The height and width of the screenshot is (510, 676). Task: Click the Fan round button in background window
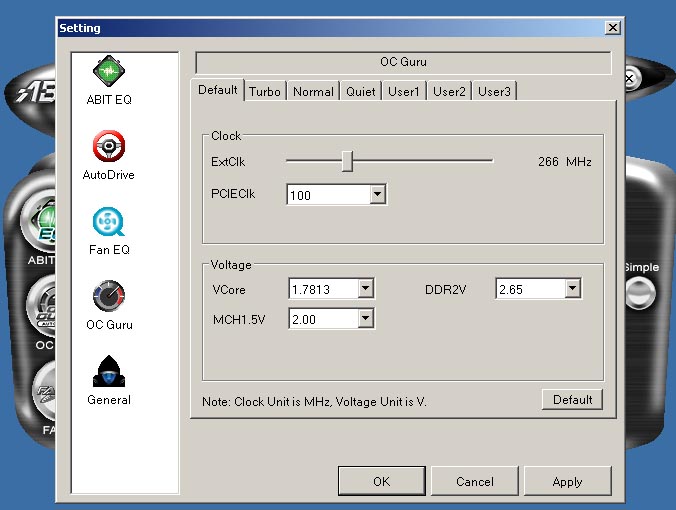click(x=44, y=390)
